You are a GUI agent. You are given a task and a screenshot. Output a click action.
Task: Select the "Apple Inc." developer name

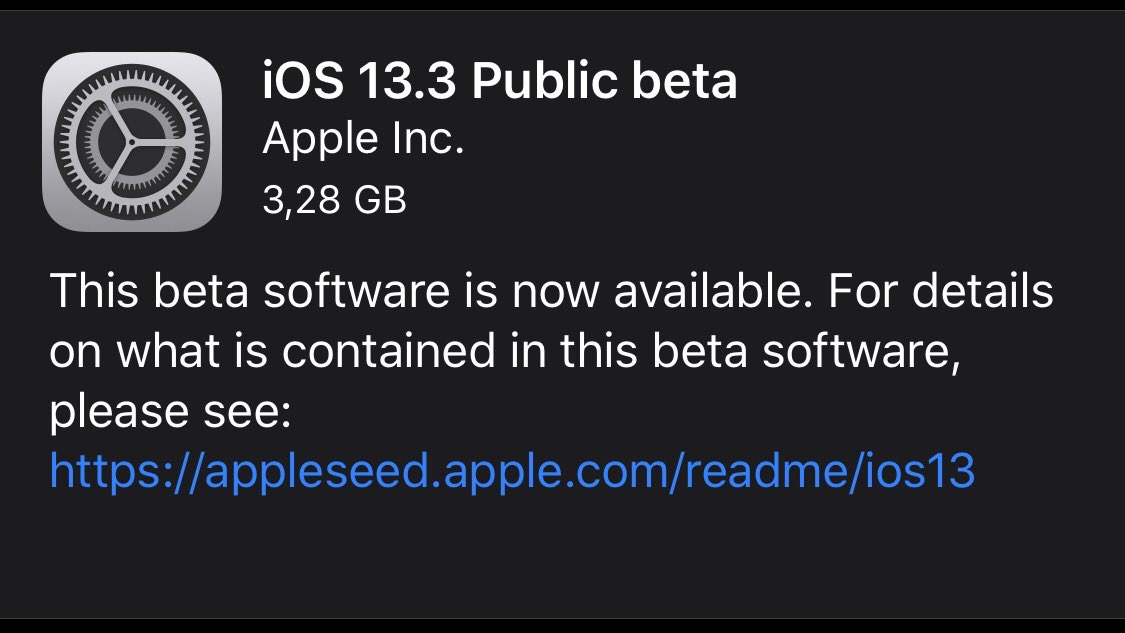tap(363, 141)
